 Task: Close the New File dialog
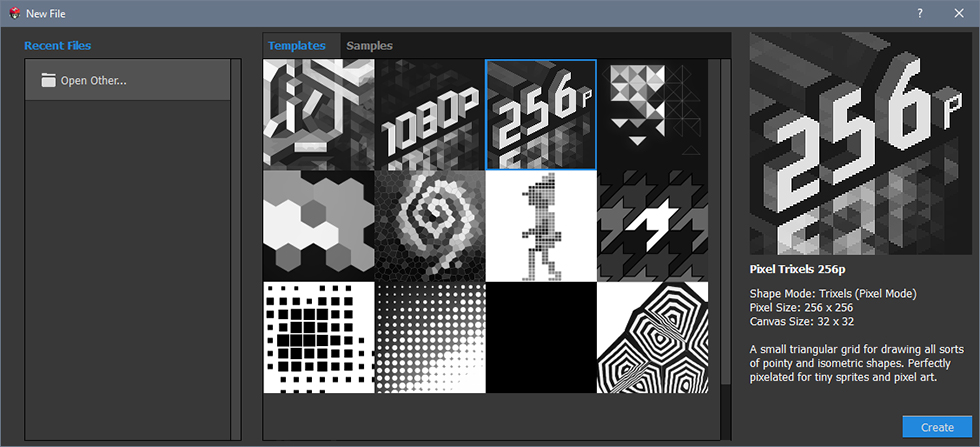point(959,13)
